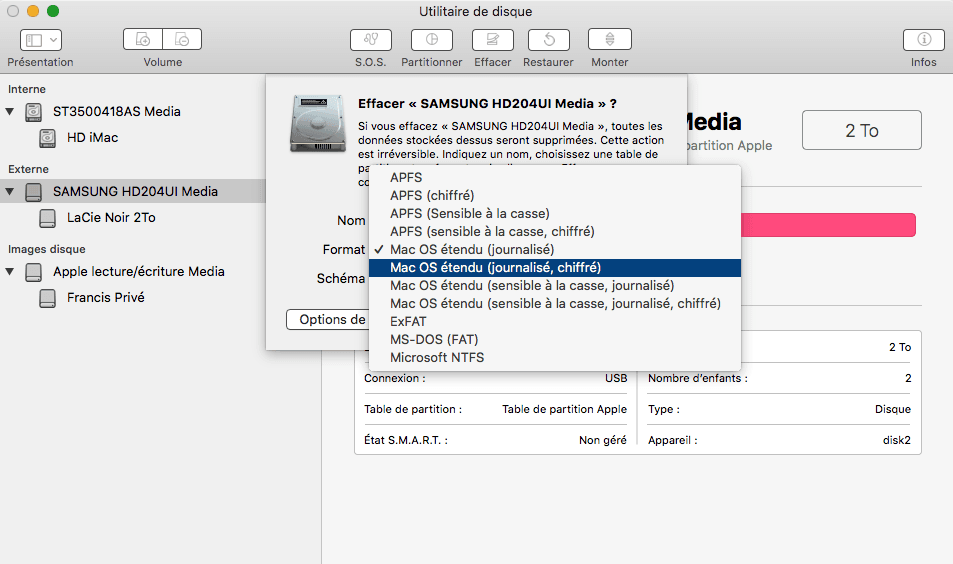Click the Effacer toolbar icon
Image resolution: width=953 pixels, height=564 pixels.
point(493,40)
